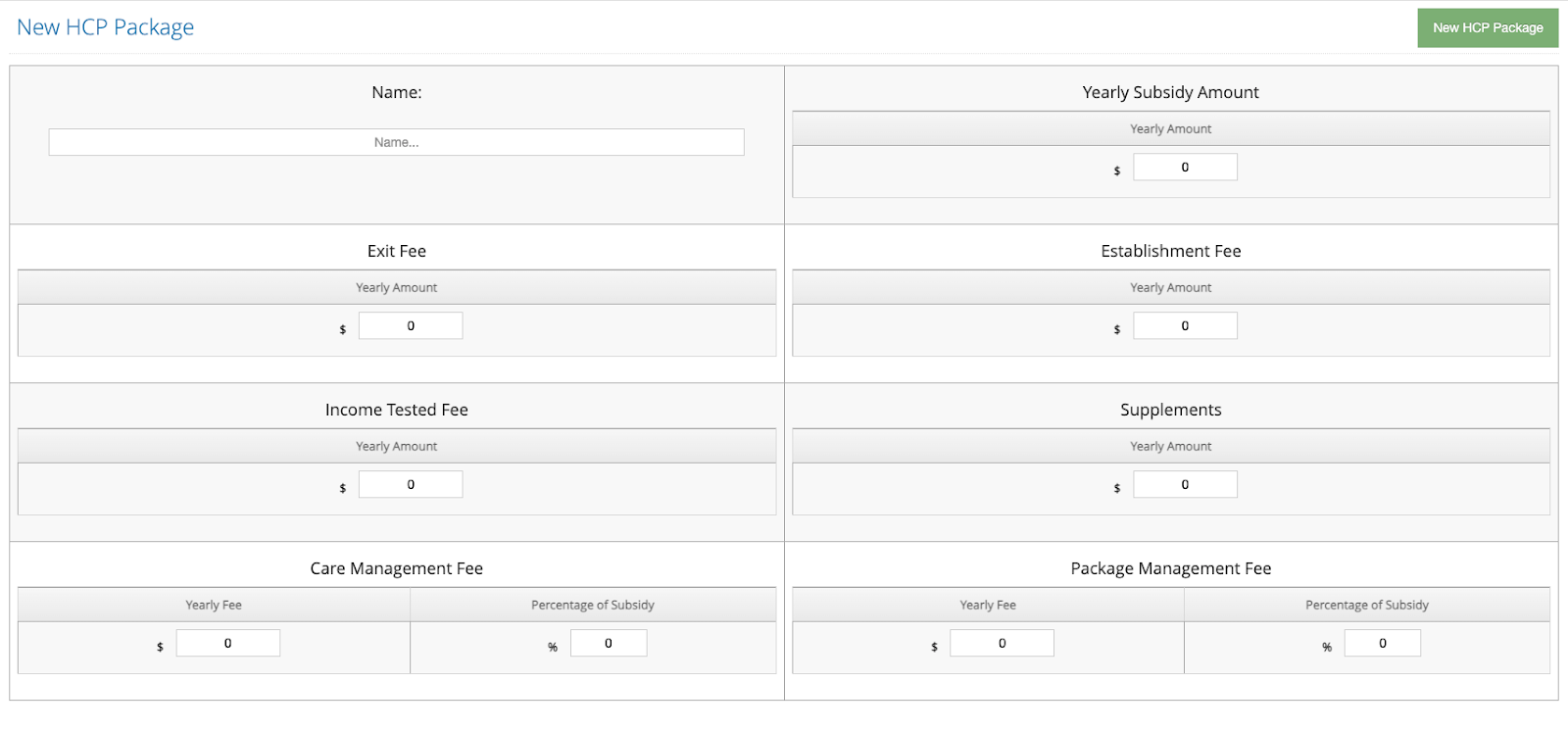Click Percentage of Subsidy header under Care Management Fee
The image size is (1568, 732).
592,605
